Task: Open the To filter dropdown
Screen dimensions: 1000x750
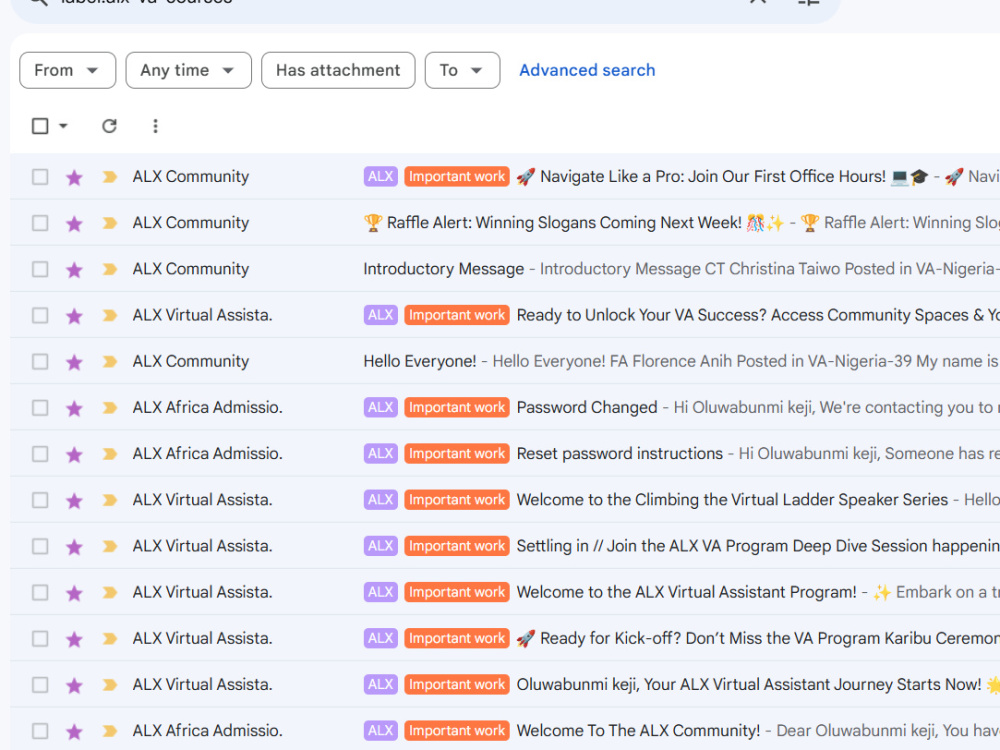Action: 462,70
